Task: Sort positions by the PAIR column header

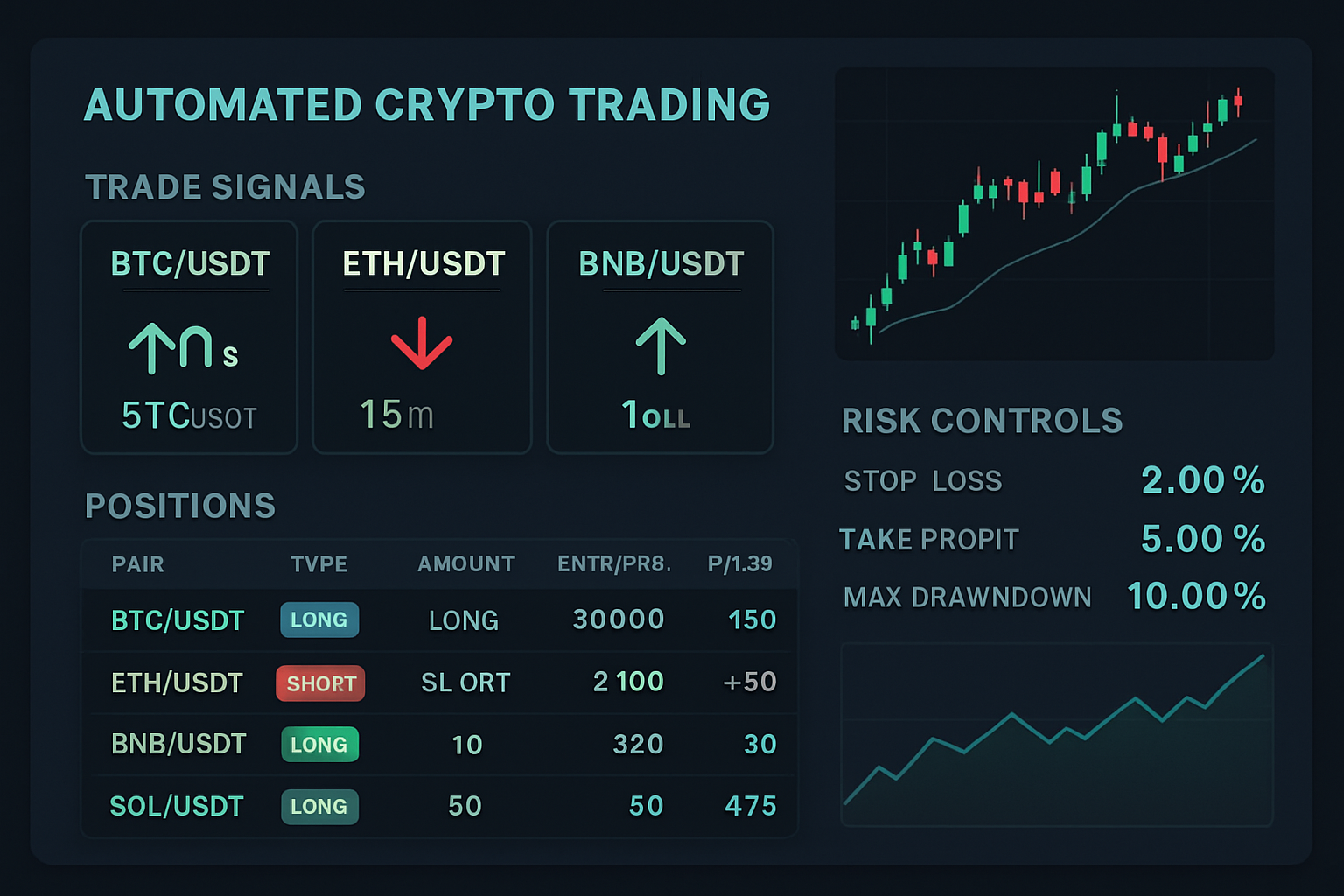Action: click(x=138, y=564)
